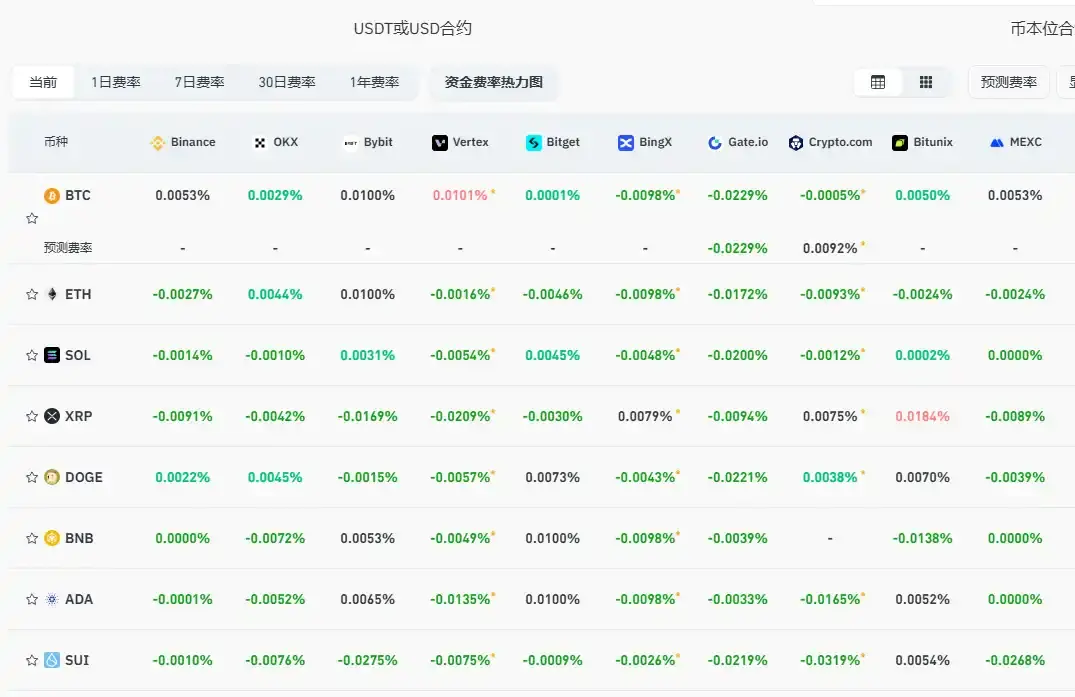Favorite BTC using its star toggle
This screenshot has width=1075, height=697.
coord(31,218)
